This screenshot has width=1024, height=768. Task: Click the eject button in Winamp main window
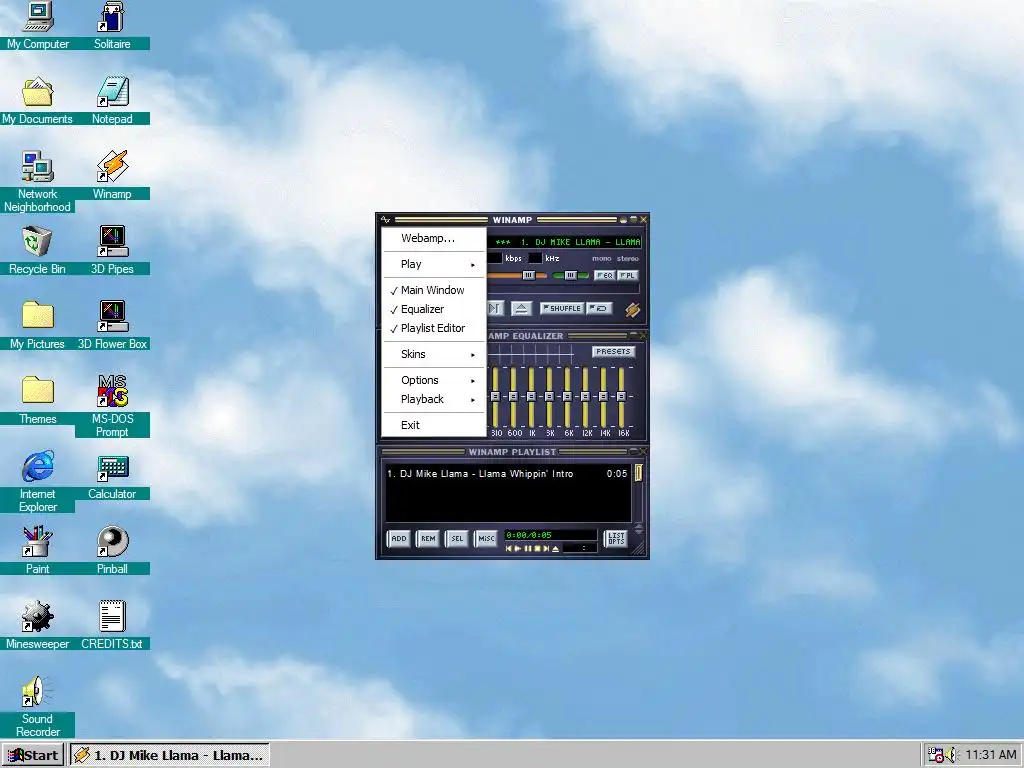pyautogui.click(x=522, y=308)
